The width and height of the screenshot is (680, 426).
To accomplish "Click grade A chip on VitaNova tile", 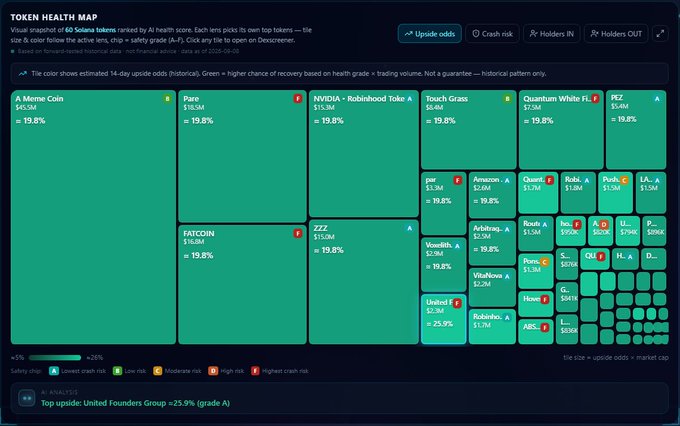I will [x=507, y=276].
